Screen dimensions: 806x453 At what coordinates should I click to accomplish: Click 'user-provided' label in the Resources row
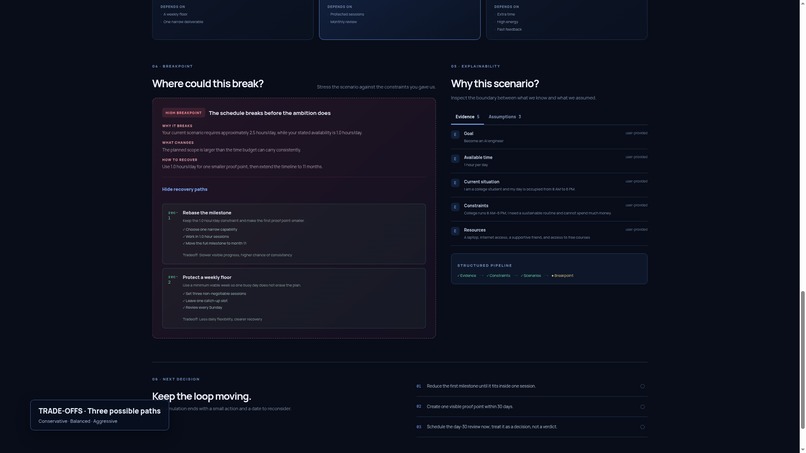click(x=636, y=229)
